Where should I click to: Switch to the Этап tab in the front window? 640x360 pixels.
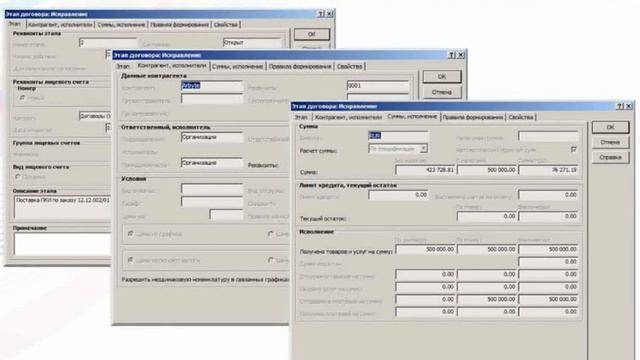pos(301,117)
